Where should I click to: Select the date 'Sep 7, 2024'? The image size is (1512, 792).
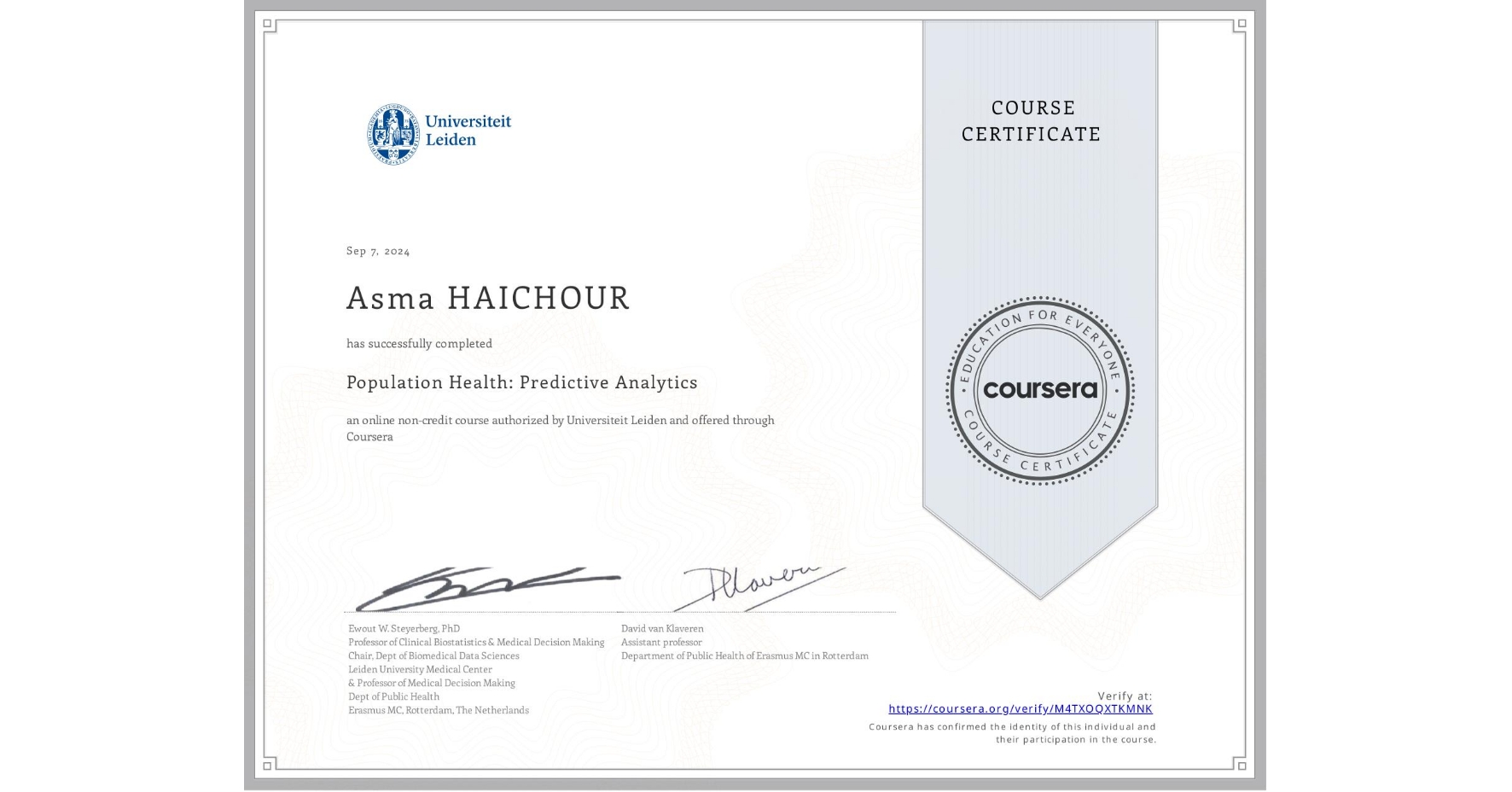point(377,250)
